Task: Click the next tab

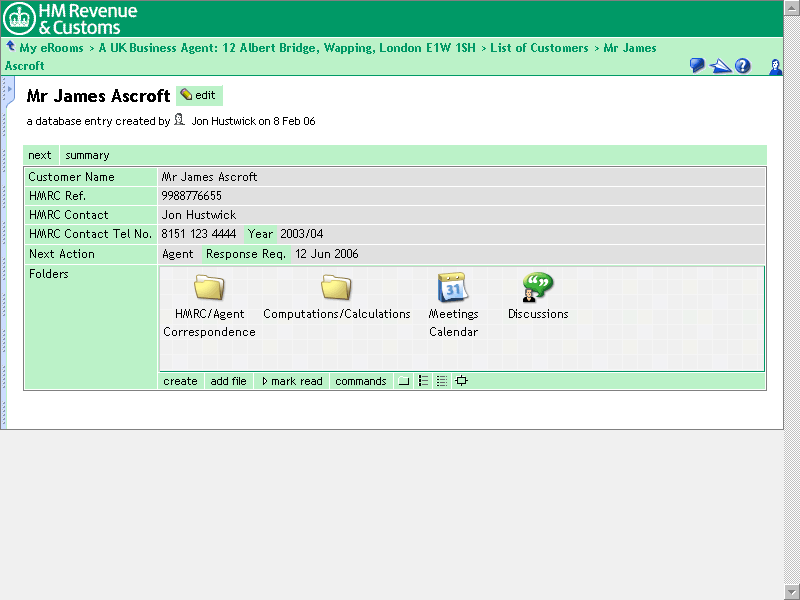Action: 40,155
